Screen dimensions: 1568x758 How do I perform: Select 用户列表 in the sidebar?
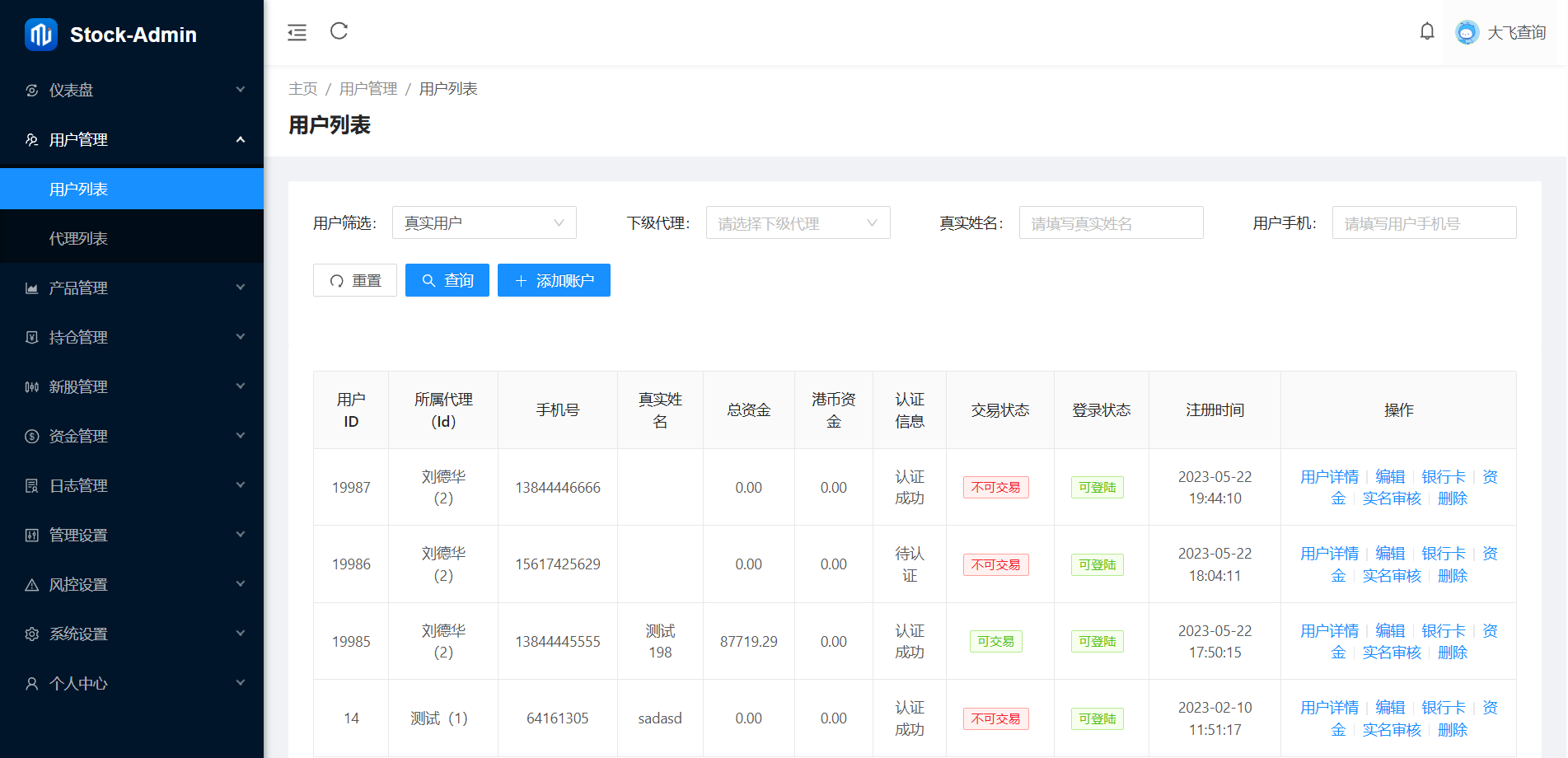pyautogui.click(x=78, y=189)
